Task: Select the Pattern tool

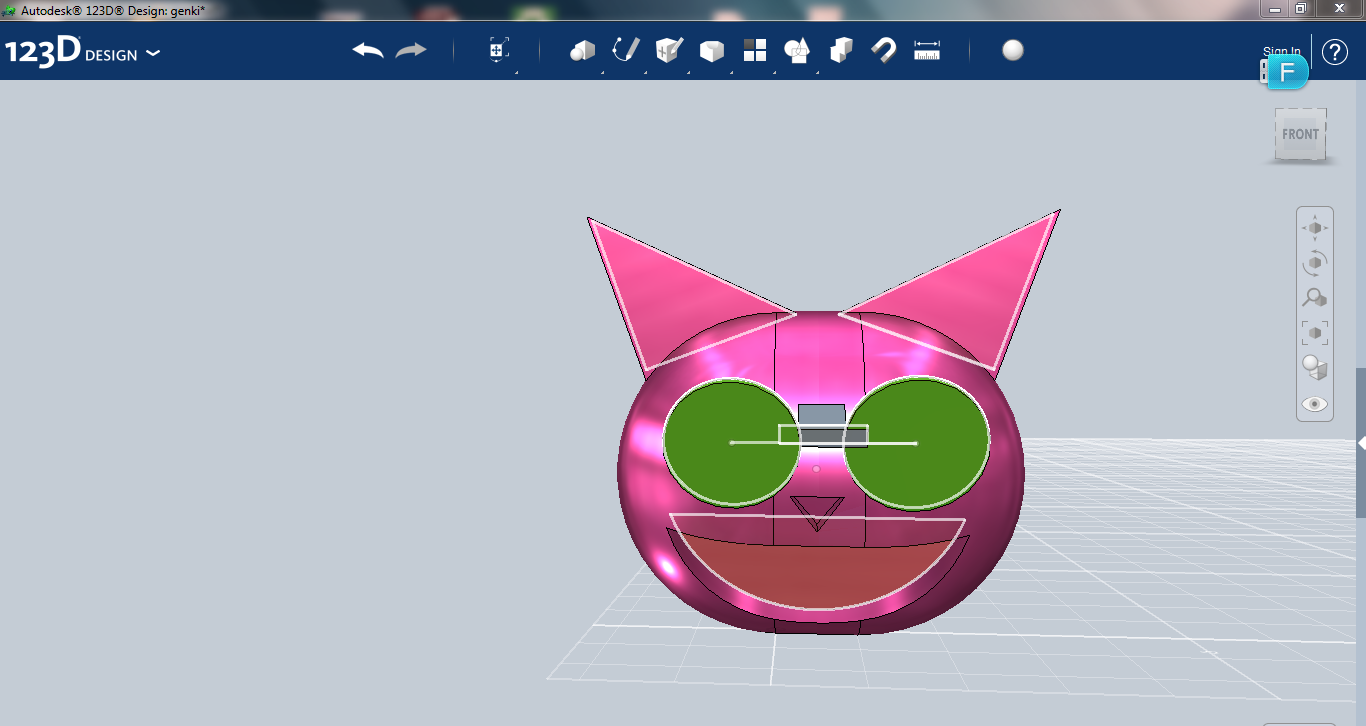Action: [755, 50]
